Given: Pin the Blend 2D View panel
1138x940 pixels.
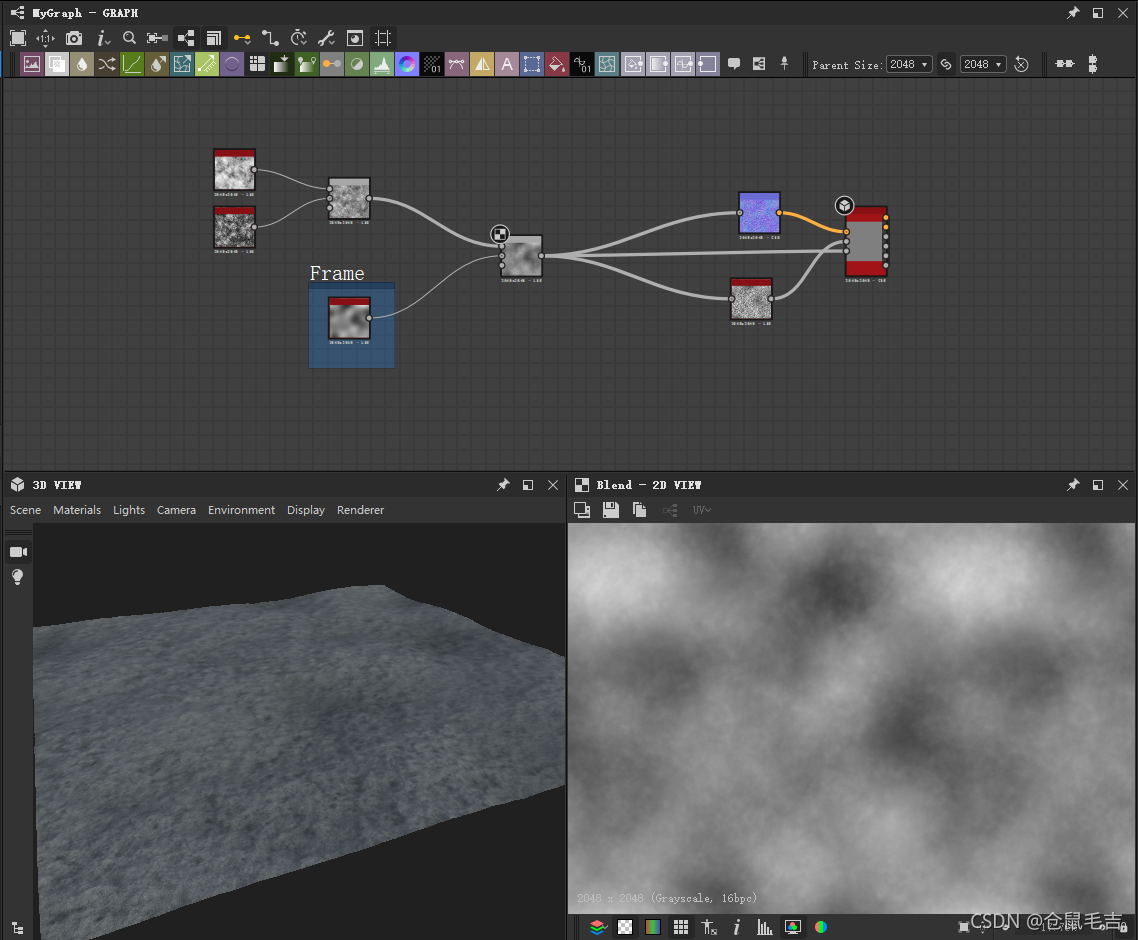Looking at the screenshot, I should click(x=1073, y=485).
